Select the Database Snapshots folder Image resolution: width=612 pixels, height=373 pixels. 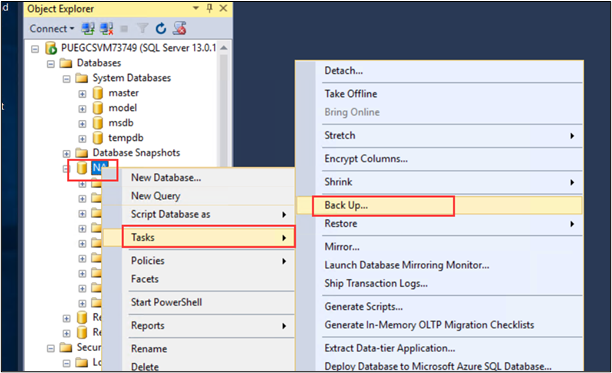(136, 153)
